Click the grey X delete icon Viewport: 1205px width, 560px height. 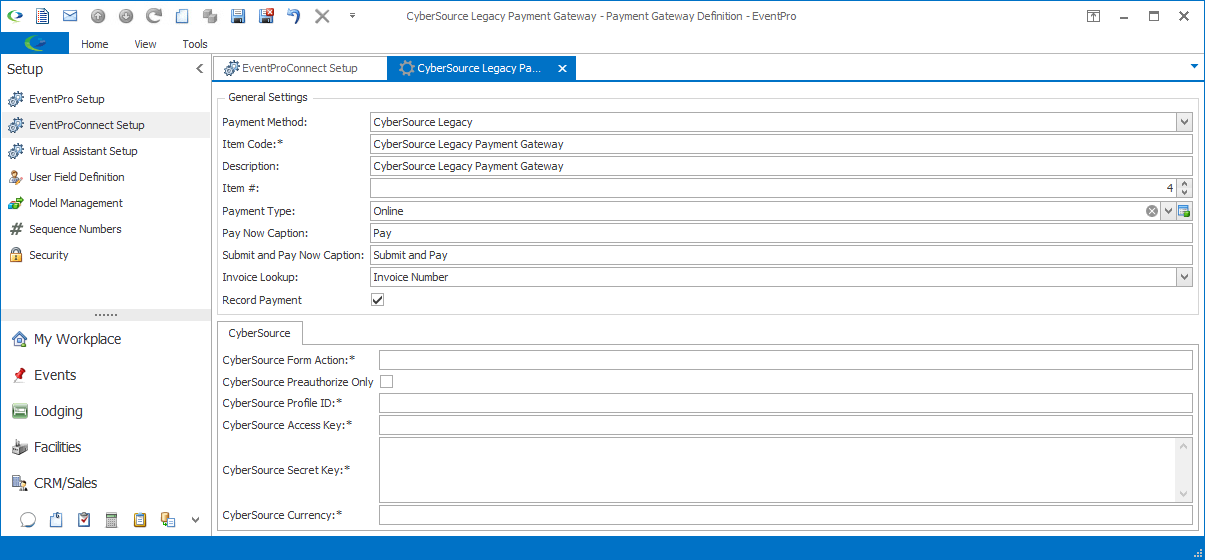pos(322,16)
